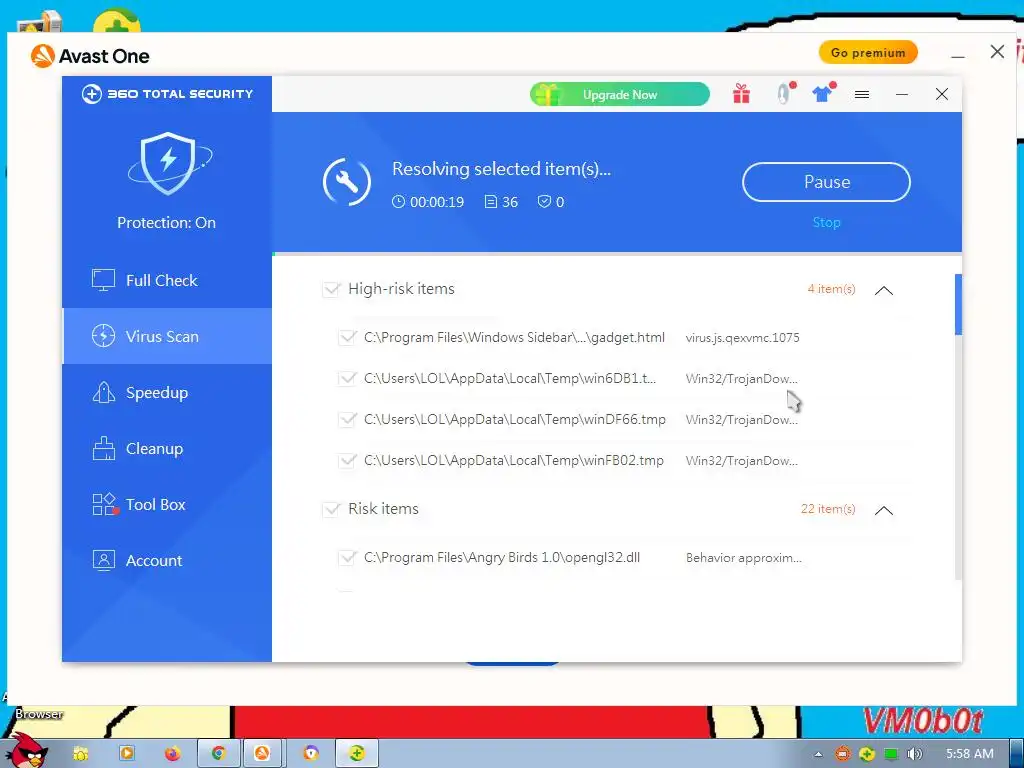Uncheck the gadget.html item checkbox
1024x768 pixels.
[x=347, y=338]
